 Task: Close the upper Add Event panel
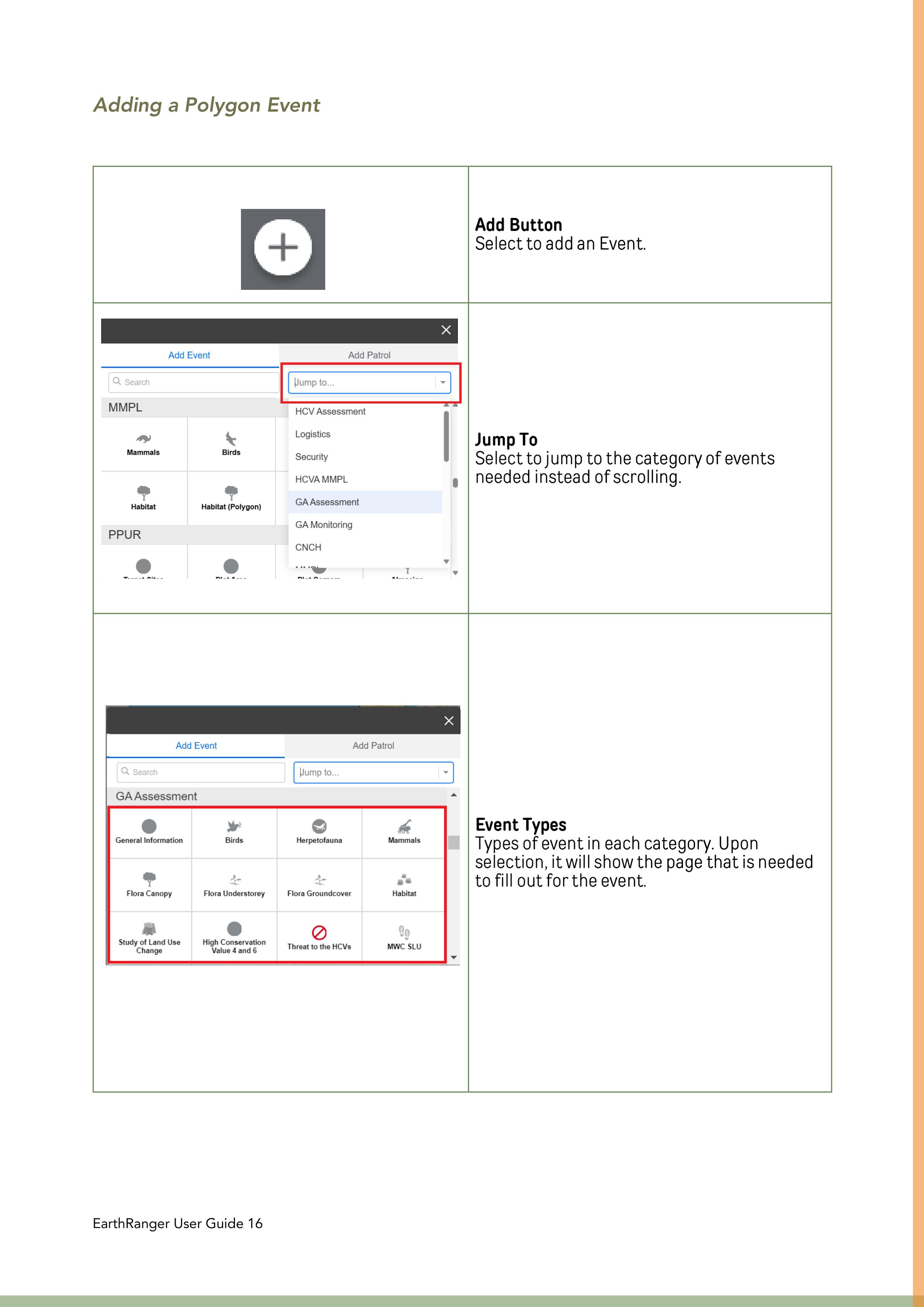446,330
